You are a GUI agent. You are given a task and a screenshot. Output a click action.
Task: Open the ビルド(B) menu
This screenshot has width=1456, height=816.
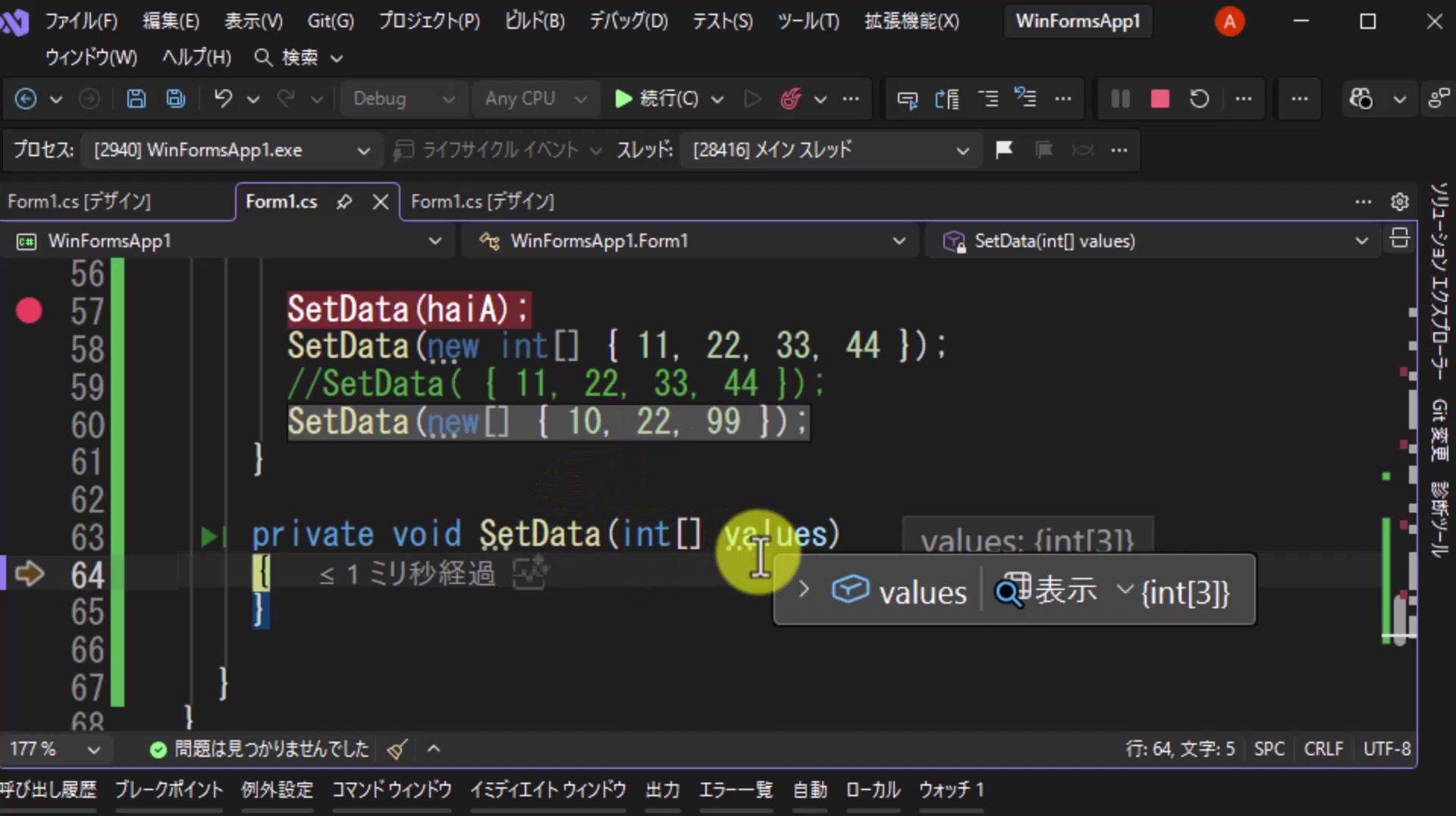[x=535, y=21]
